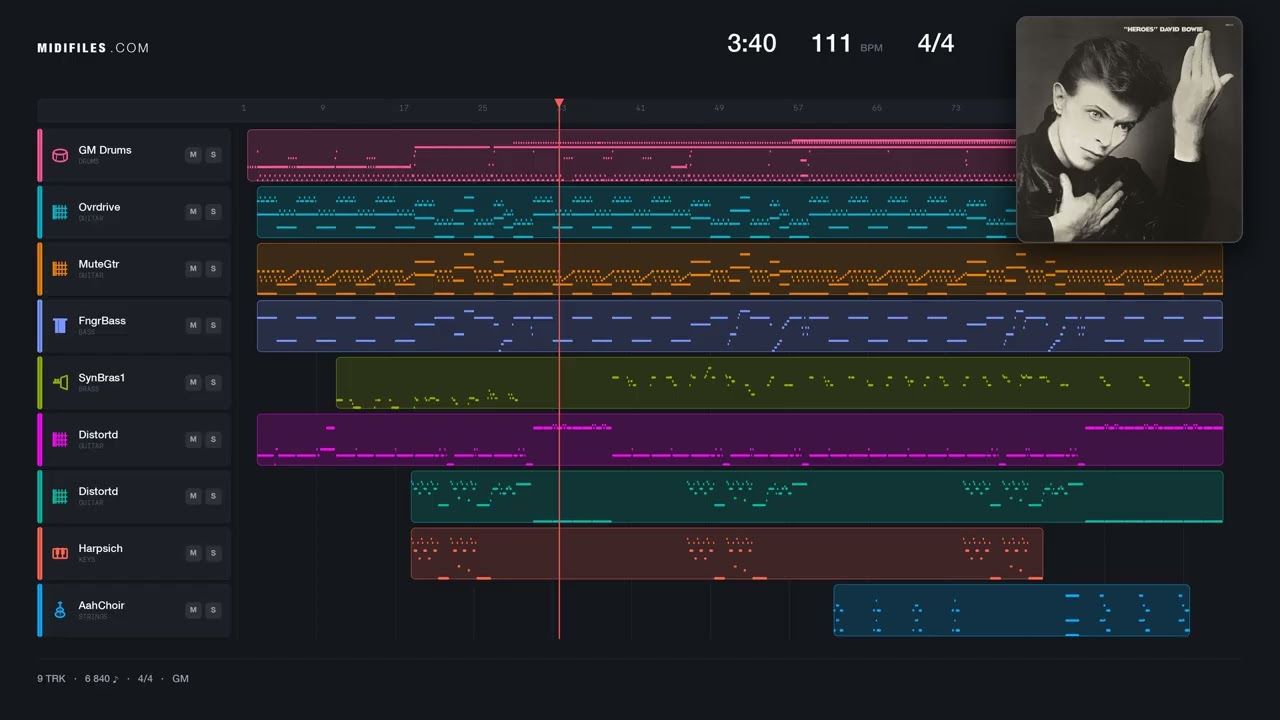Mute the GM Drums track
1280x720 pixels.
tap(193, 155)
